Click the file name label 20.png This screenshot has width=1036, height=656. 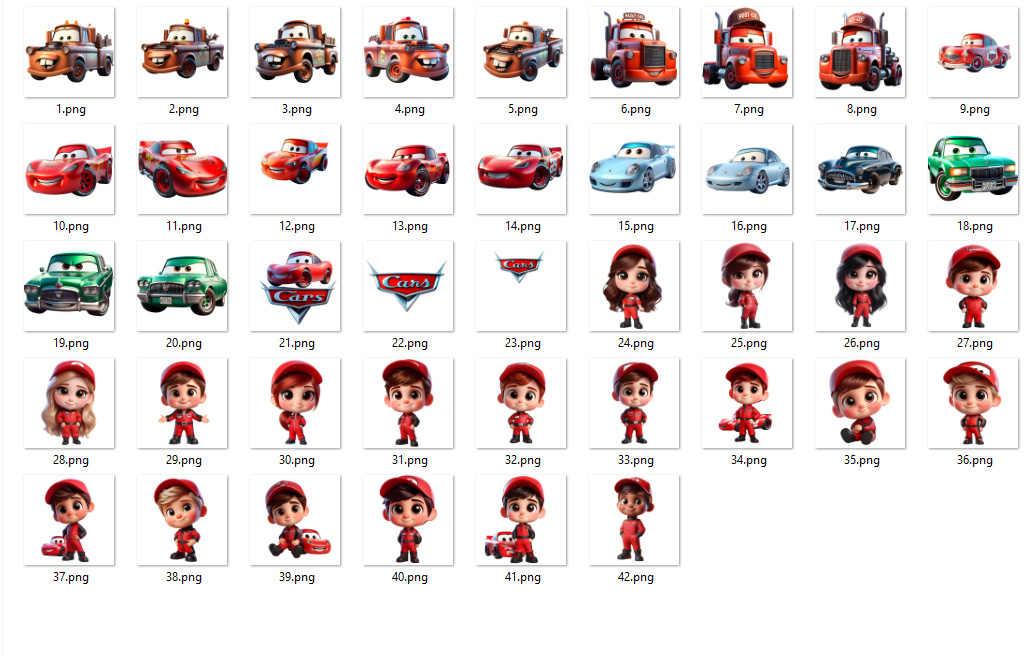click(184, 343)
